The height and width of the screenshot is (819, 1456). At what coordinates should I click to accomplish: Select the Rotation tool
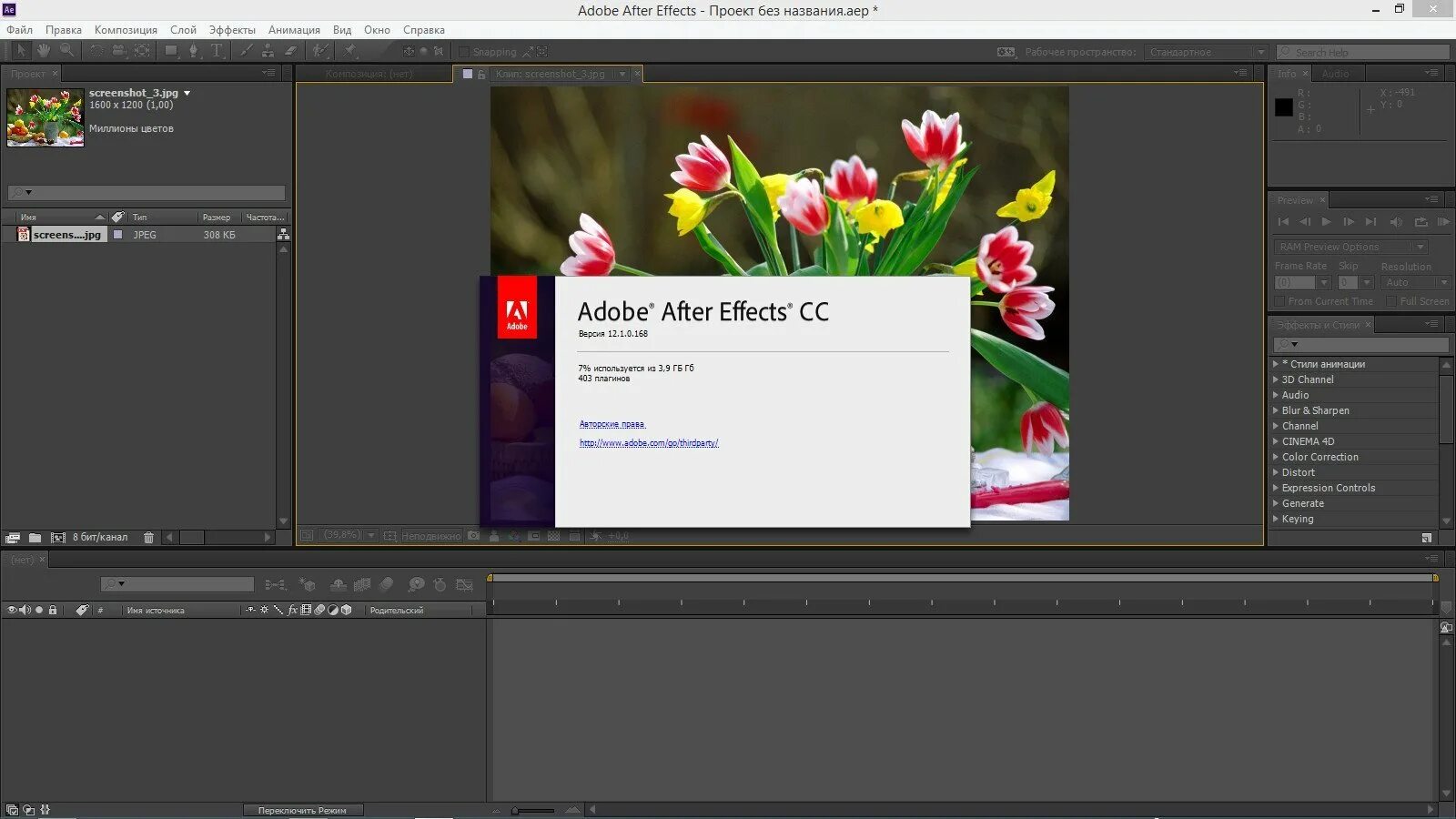(x=96, y=51)
